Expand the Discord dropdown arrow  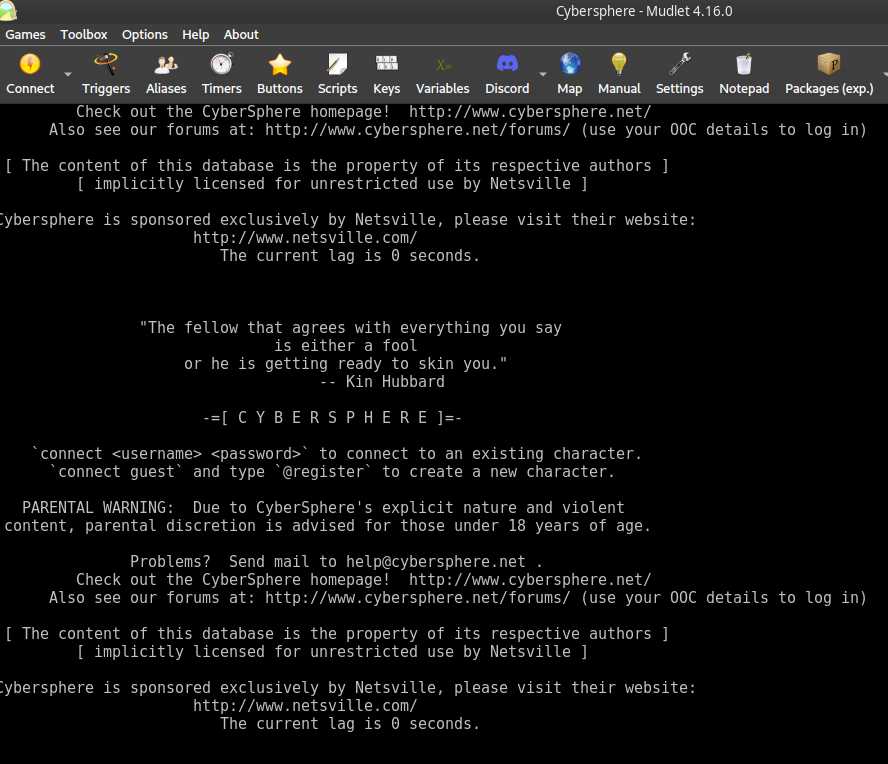click(541, 74)
